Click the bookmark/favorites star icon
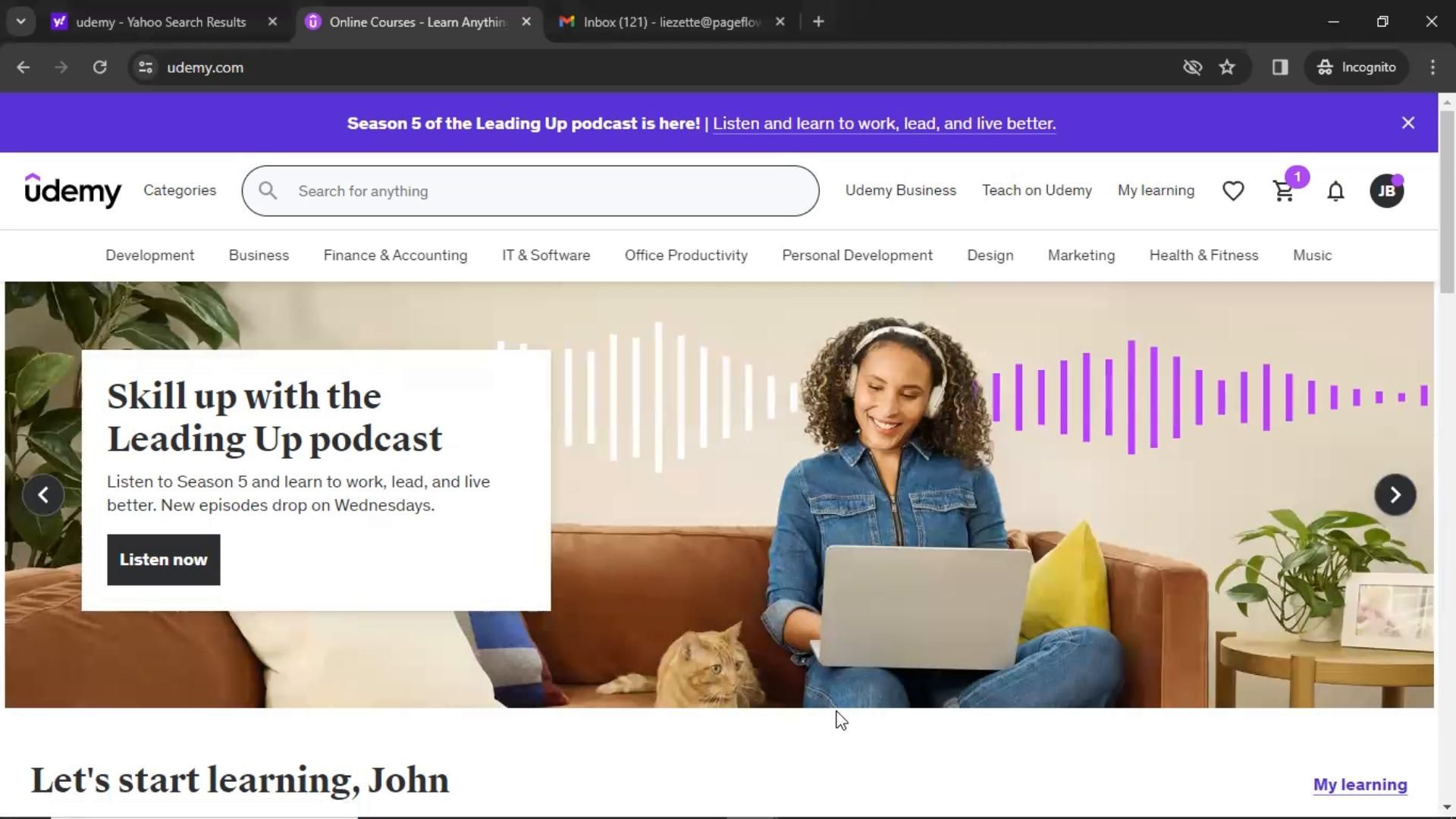Screen dimensions: 1456x819 (x=1228, y=67)
